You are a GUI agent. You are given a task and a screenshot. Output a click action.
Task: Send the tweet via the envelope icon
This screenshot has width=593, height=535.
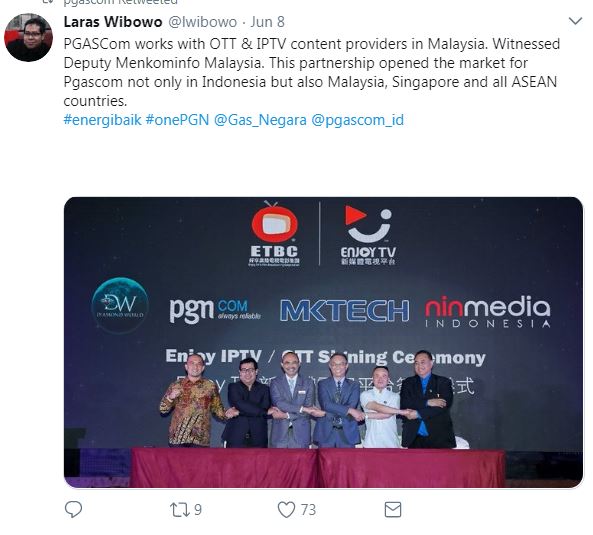pyautogui.click(x=393, y=510)
